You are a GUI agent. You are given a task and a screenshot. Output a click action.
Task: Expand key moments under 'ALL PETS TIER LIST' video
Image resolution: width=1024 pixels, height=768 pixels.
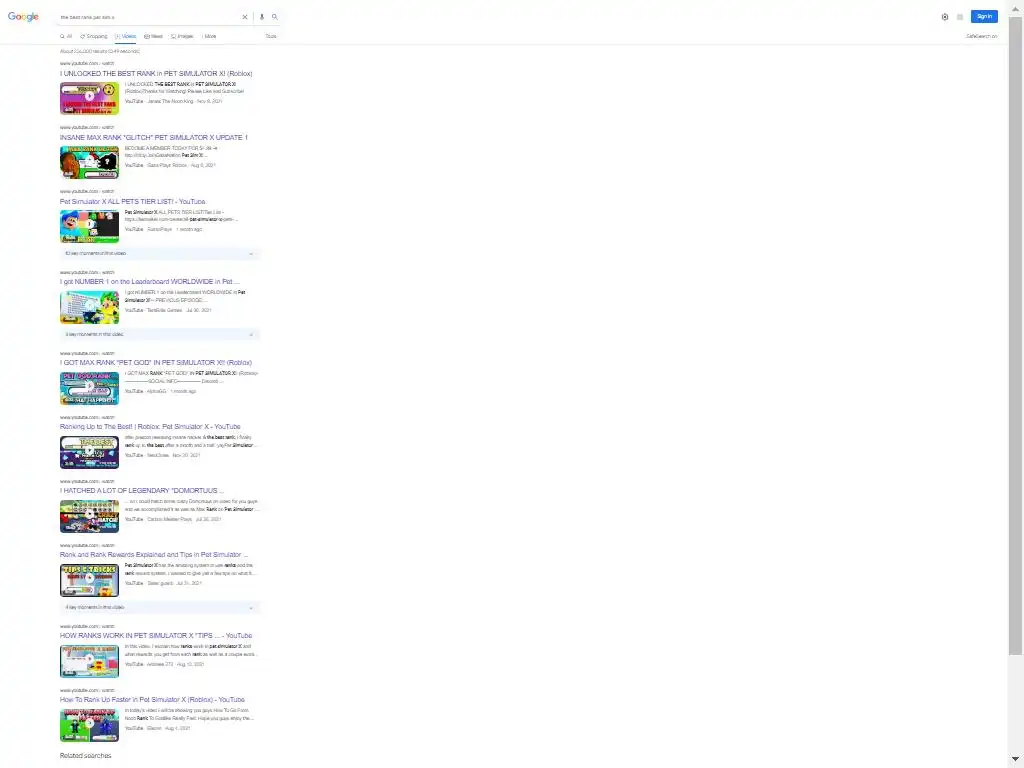click(x=160, y=253)
